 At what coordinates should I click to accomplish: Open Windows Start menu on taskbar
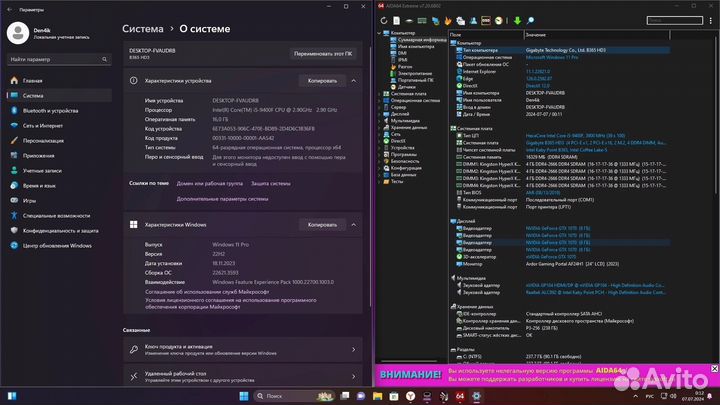[x=244, y=396]
